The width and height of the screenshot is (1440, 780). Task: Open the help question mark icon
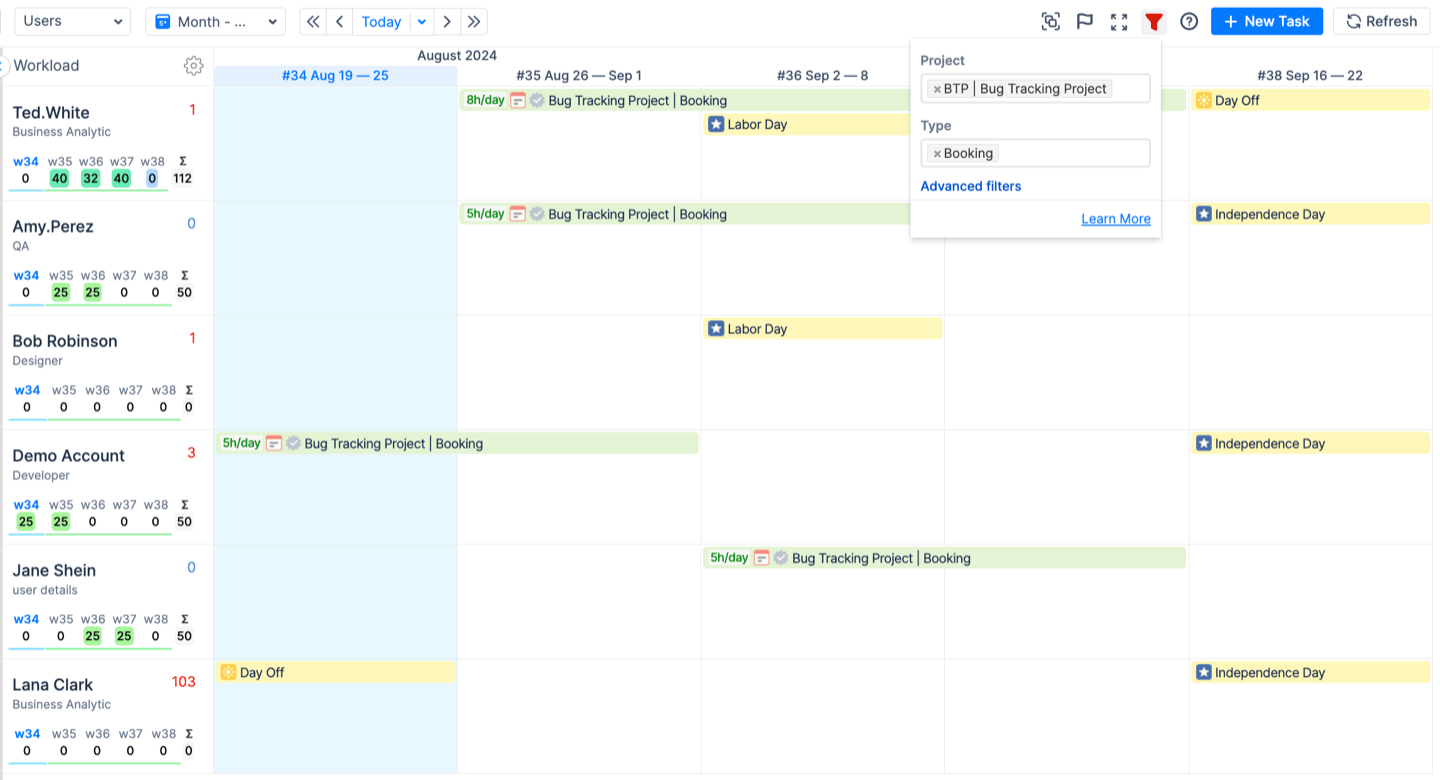(x=1189, y=22)
